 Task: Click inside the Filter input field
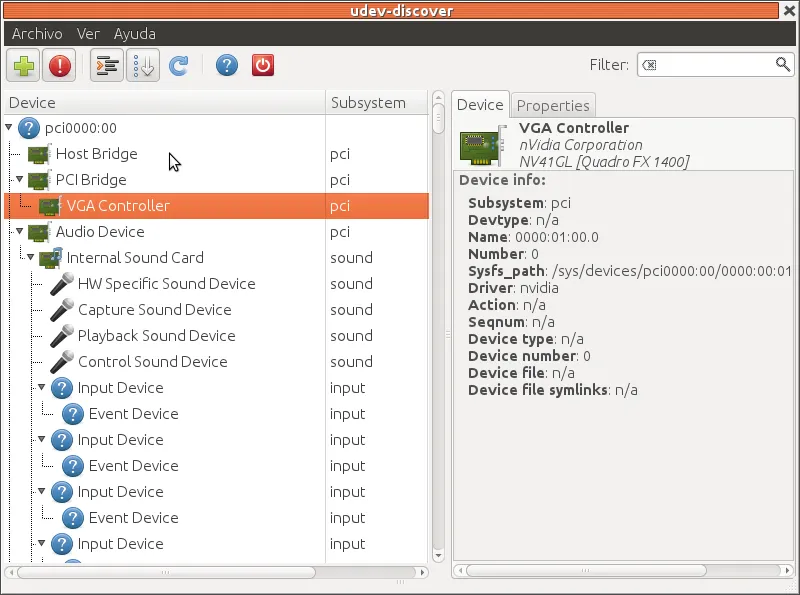[710, 64]
